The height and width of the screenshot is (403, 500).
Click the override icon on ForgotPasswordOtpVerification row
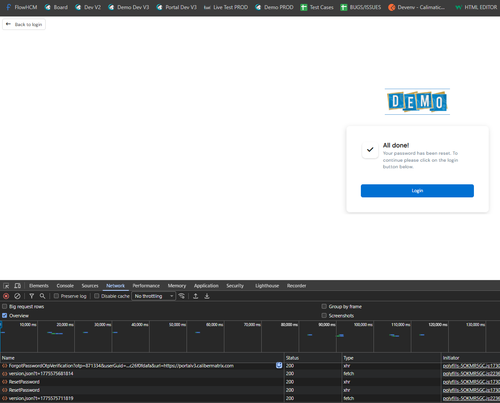pos(279,365)
